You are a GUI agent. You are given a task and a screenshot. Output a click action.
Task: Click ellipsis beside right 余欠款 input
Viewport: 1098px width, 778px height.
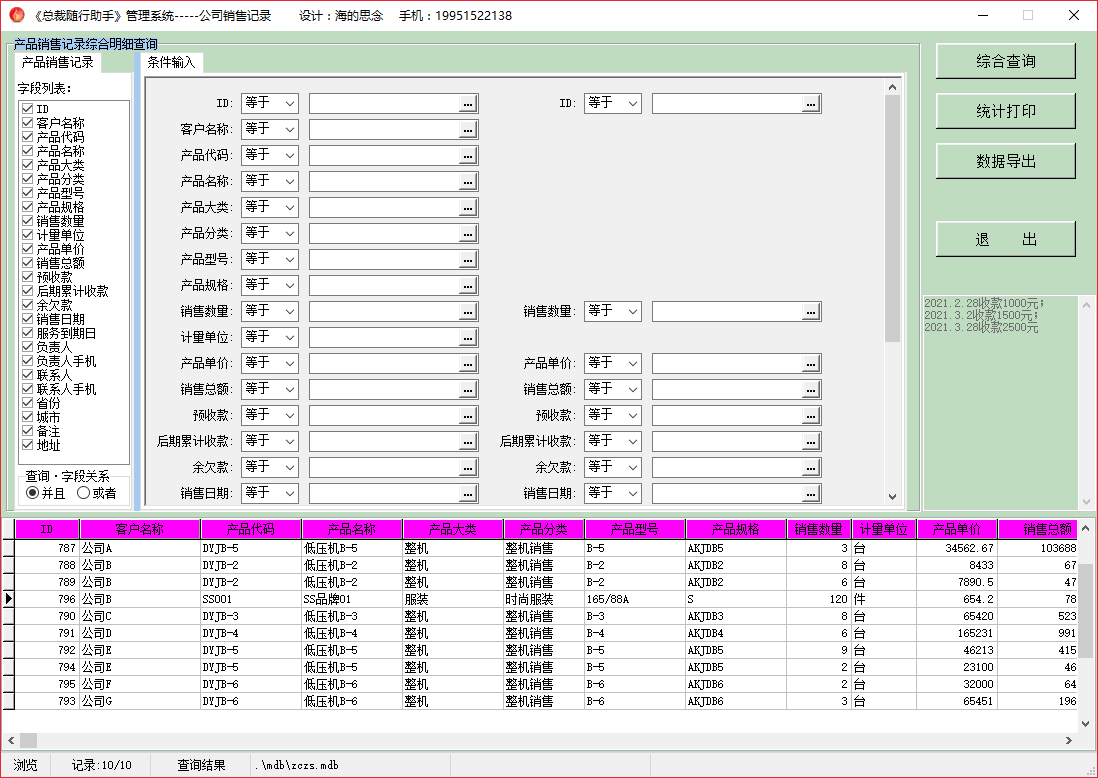click(811, 467)
